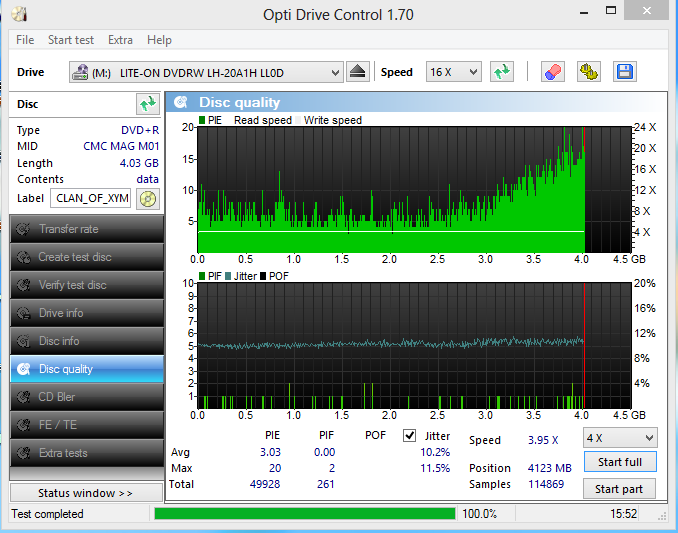678x533 pixels.
Task: Click the Verify test disc sidebar icon
Action: coord(23,285)
